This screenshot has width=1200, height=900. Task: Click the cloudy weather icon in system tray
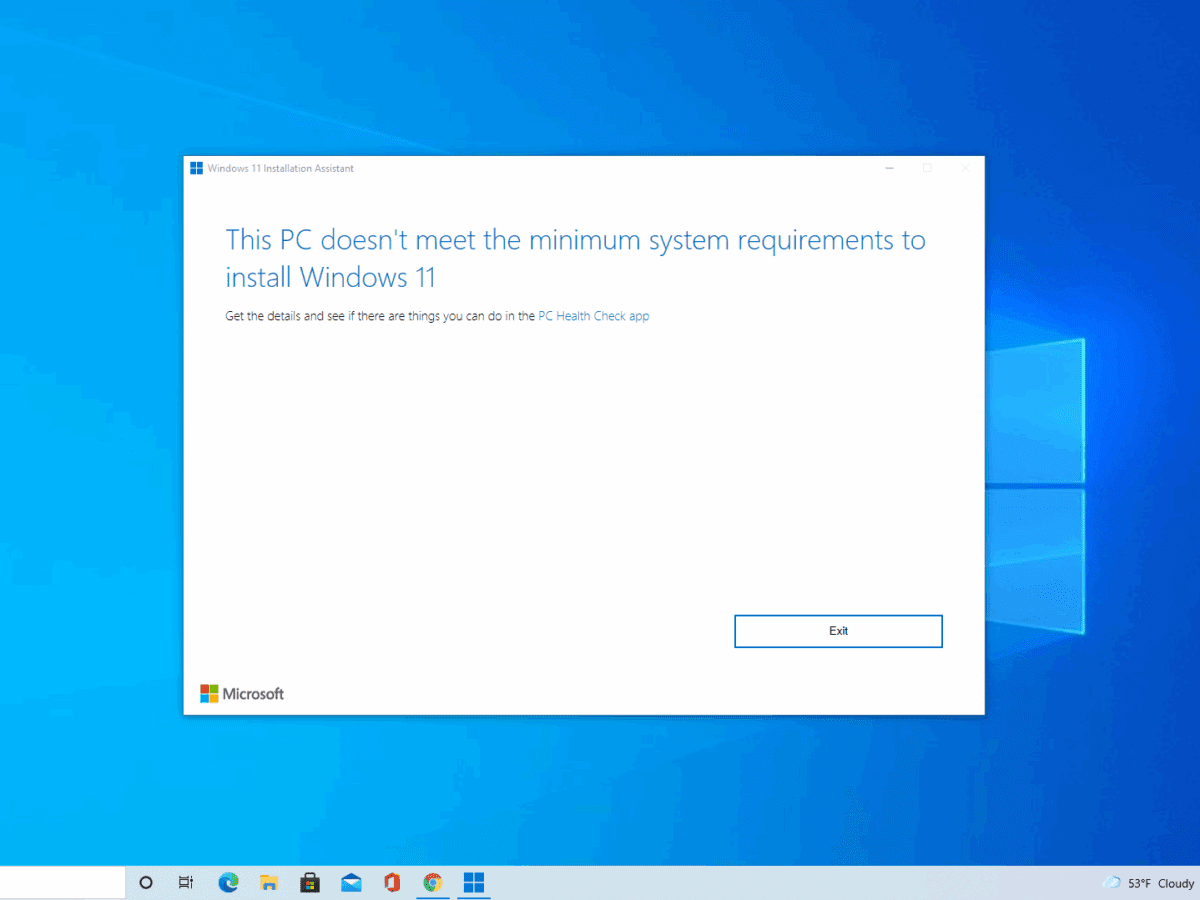1111,883
